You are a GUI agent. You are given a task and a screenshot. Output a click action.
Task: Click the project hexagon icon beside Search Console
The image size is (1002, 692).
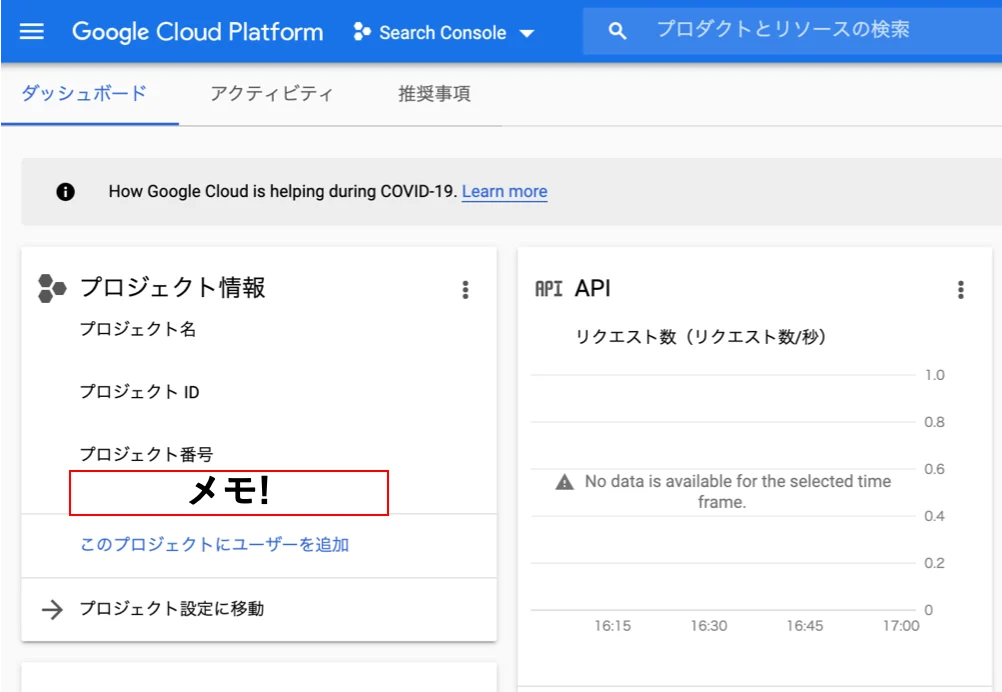point(362,31)
